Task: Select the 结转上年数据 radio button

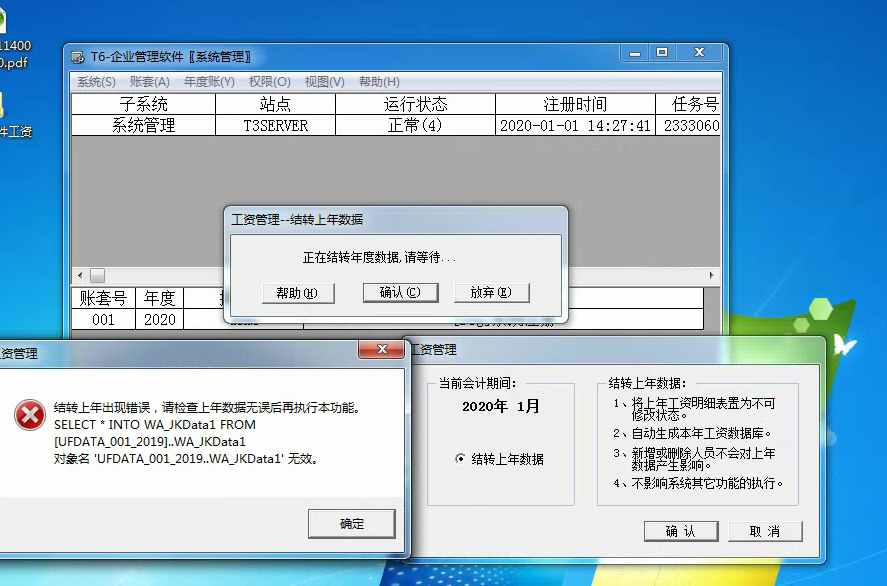Action: coord(460,459)
